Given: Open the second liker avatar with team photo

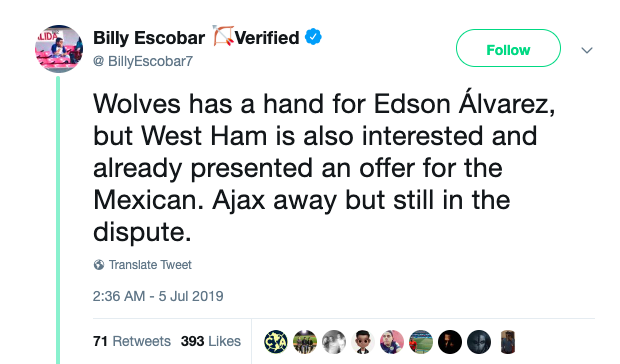Looking at the screenshot, I should click(305, 342).
